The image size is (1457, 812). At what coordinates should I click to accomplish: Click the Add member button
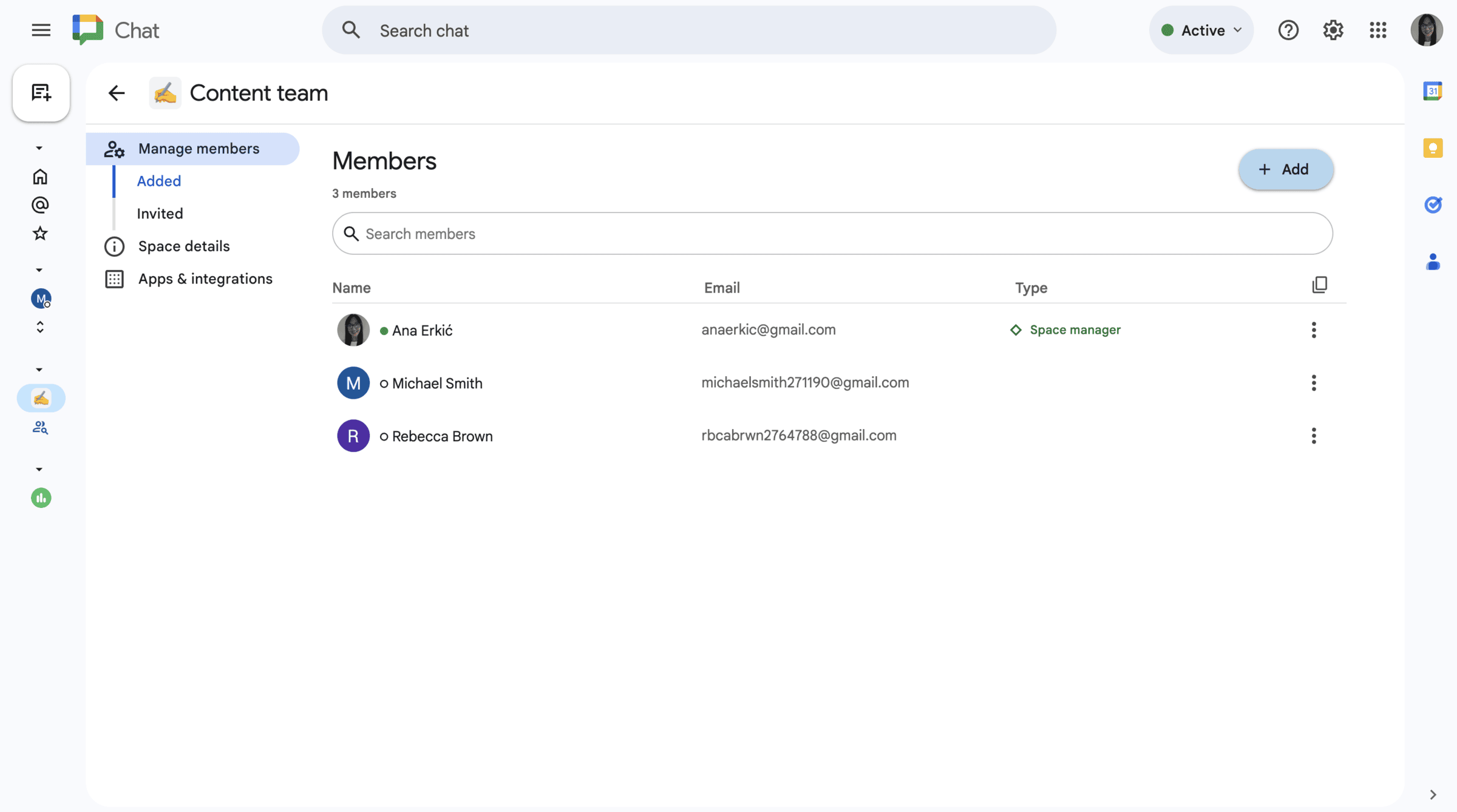pyautogui.click(x=1286, y=169)
